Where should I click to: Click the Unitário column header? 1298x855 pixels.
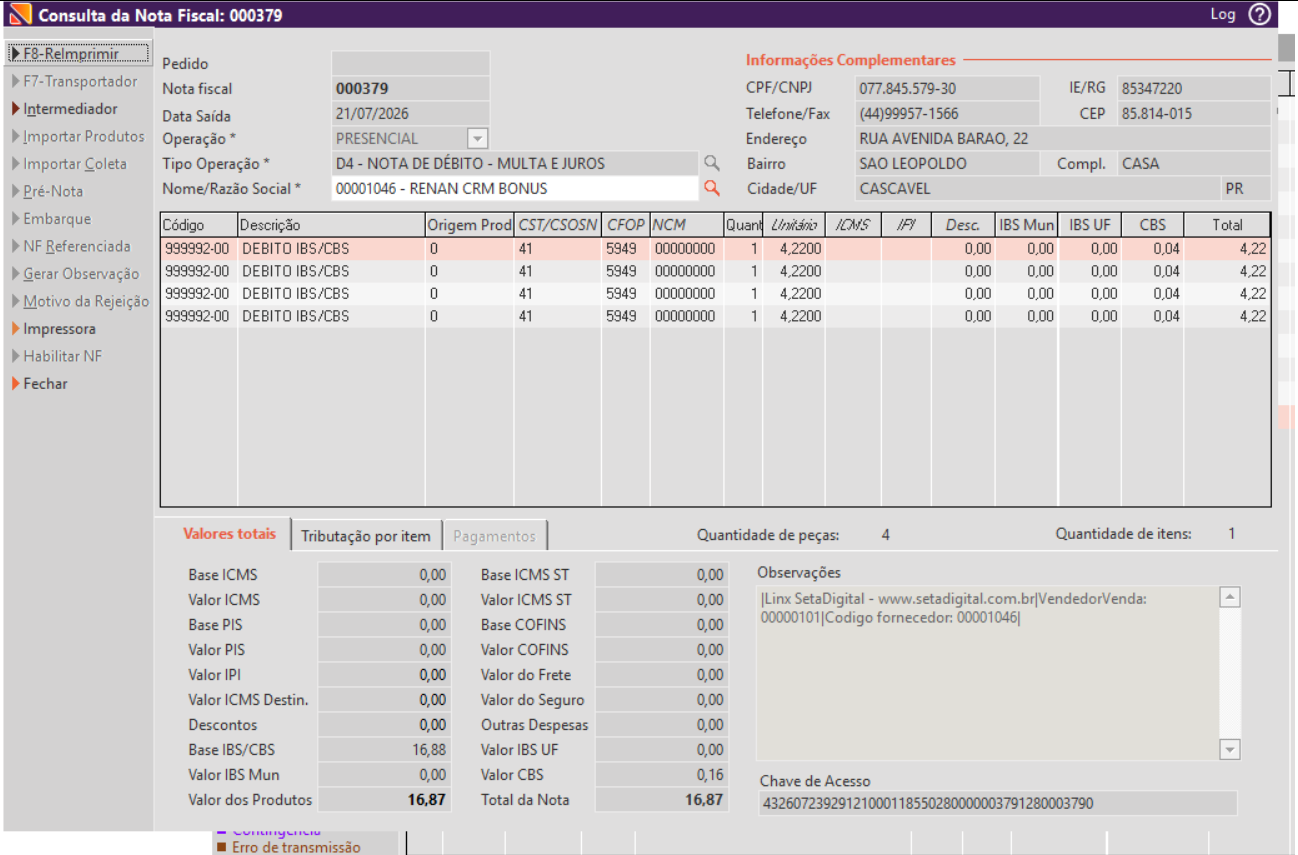point(794,225)
